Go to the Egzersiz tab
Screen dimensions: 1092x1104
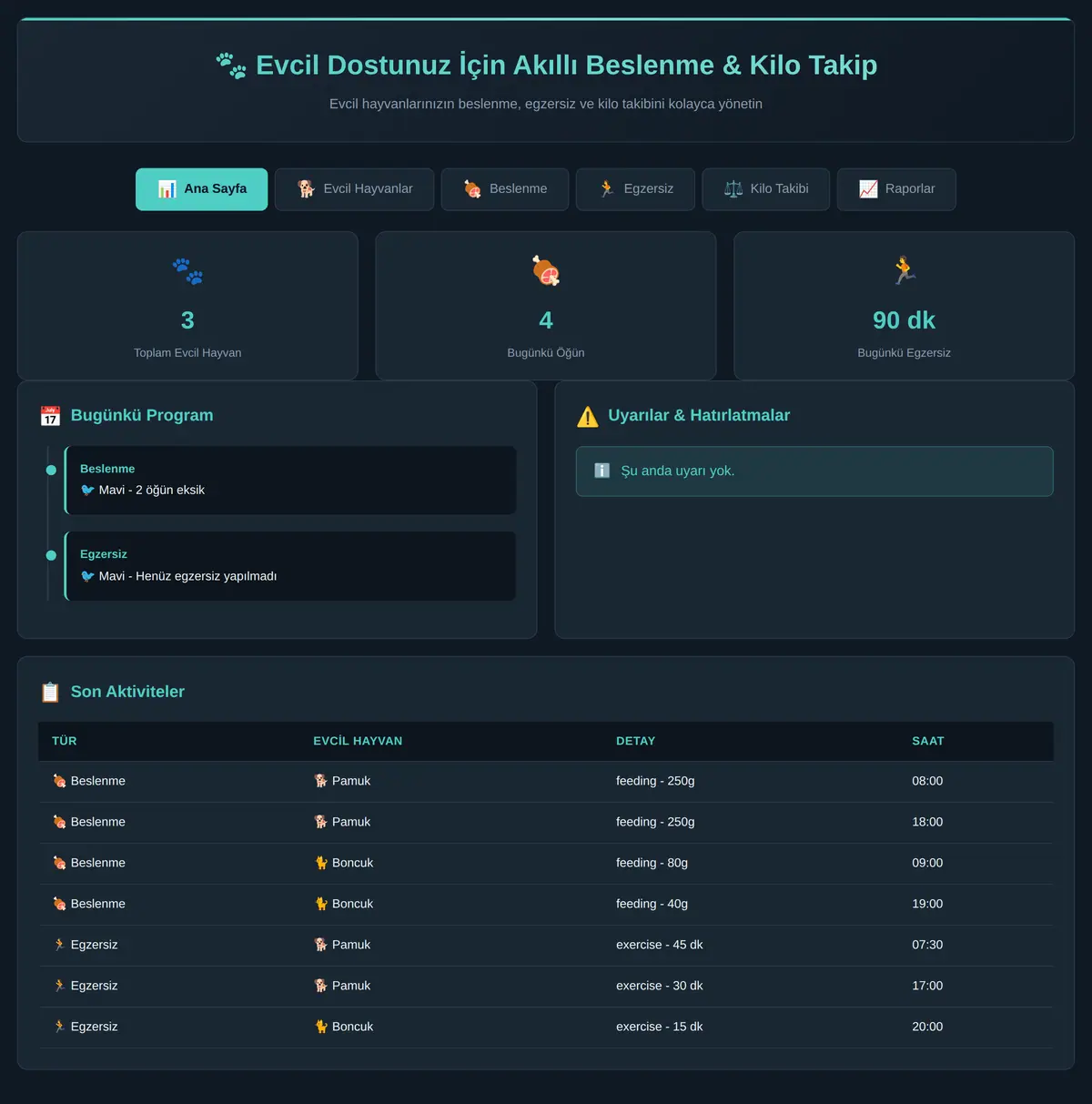coord(635,189)
